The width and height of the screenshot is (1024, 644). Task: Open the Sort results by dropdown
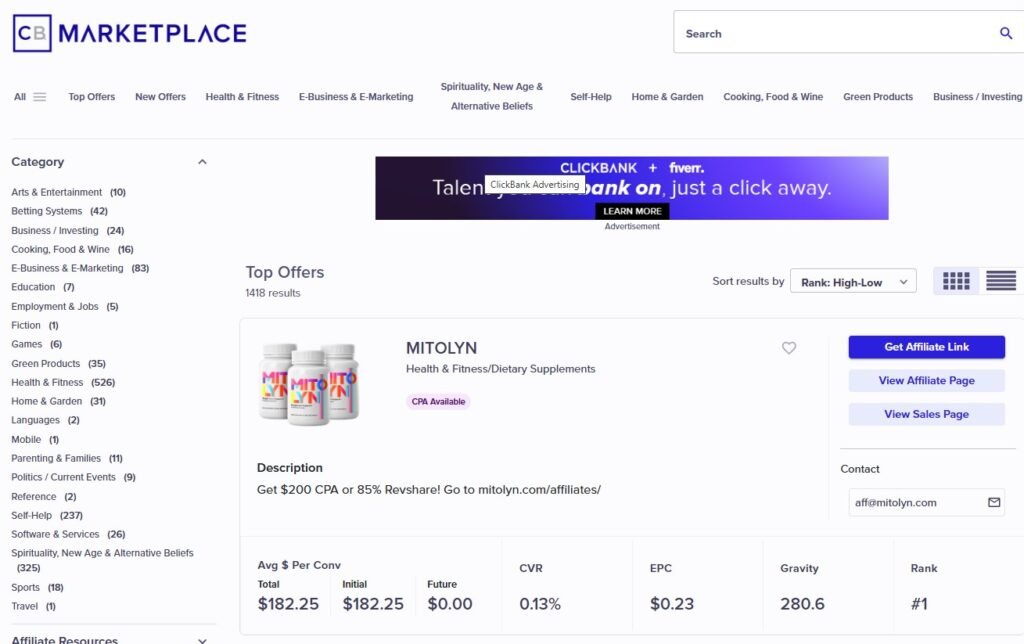tap(853, 282)
